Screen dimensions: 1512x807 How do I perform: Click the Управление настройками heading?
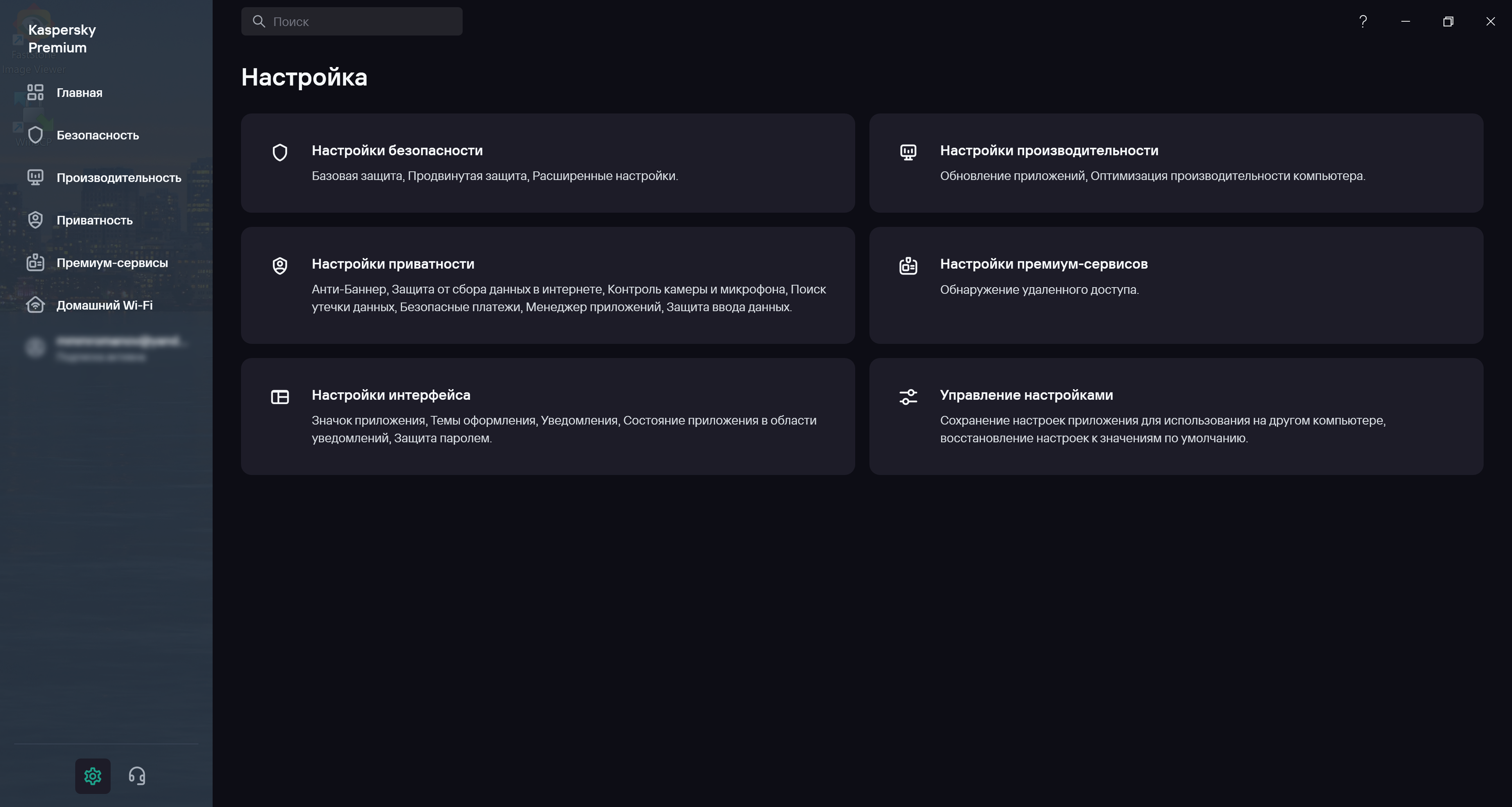1026,395
